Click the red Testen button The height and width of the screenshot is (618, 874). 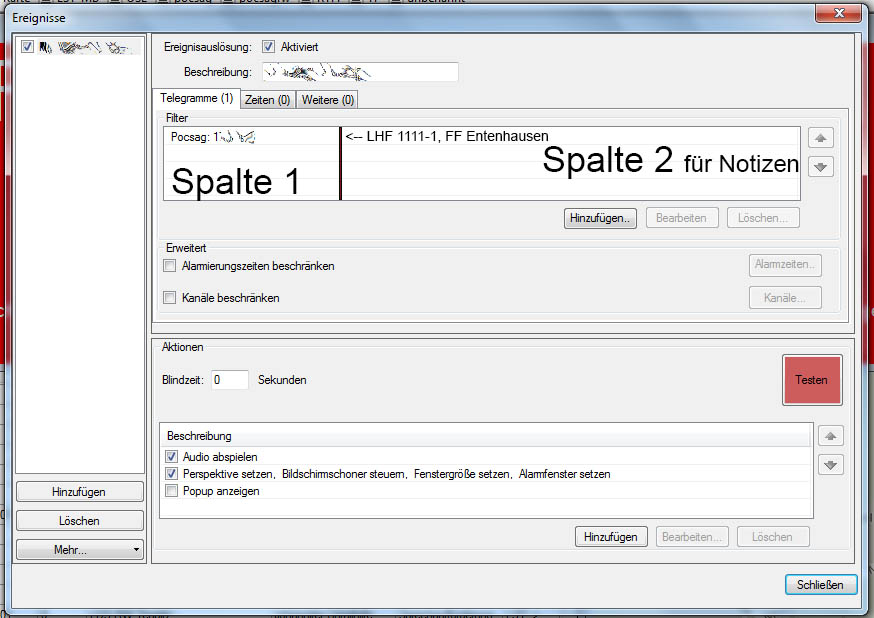tap(812, 379)
